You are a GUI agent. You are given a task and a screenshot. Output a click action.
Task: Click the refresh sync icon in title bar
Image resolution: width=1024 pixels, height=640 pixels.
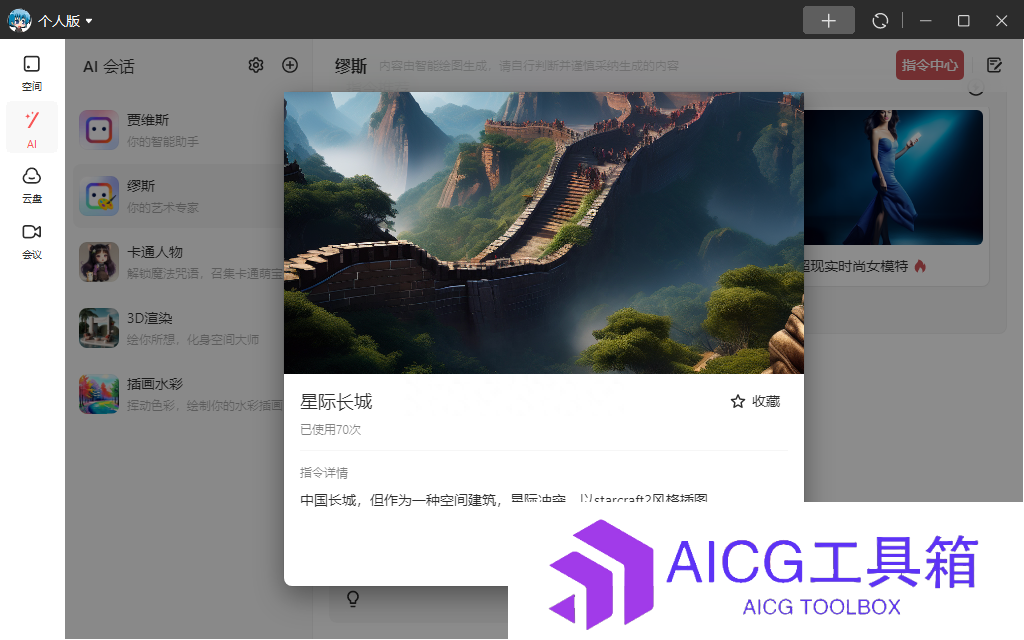coord(880,21)
